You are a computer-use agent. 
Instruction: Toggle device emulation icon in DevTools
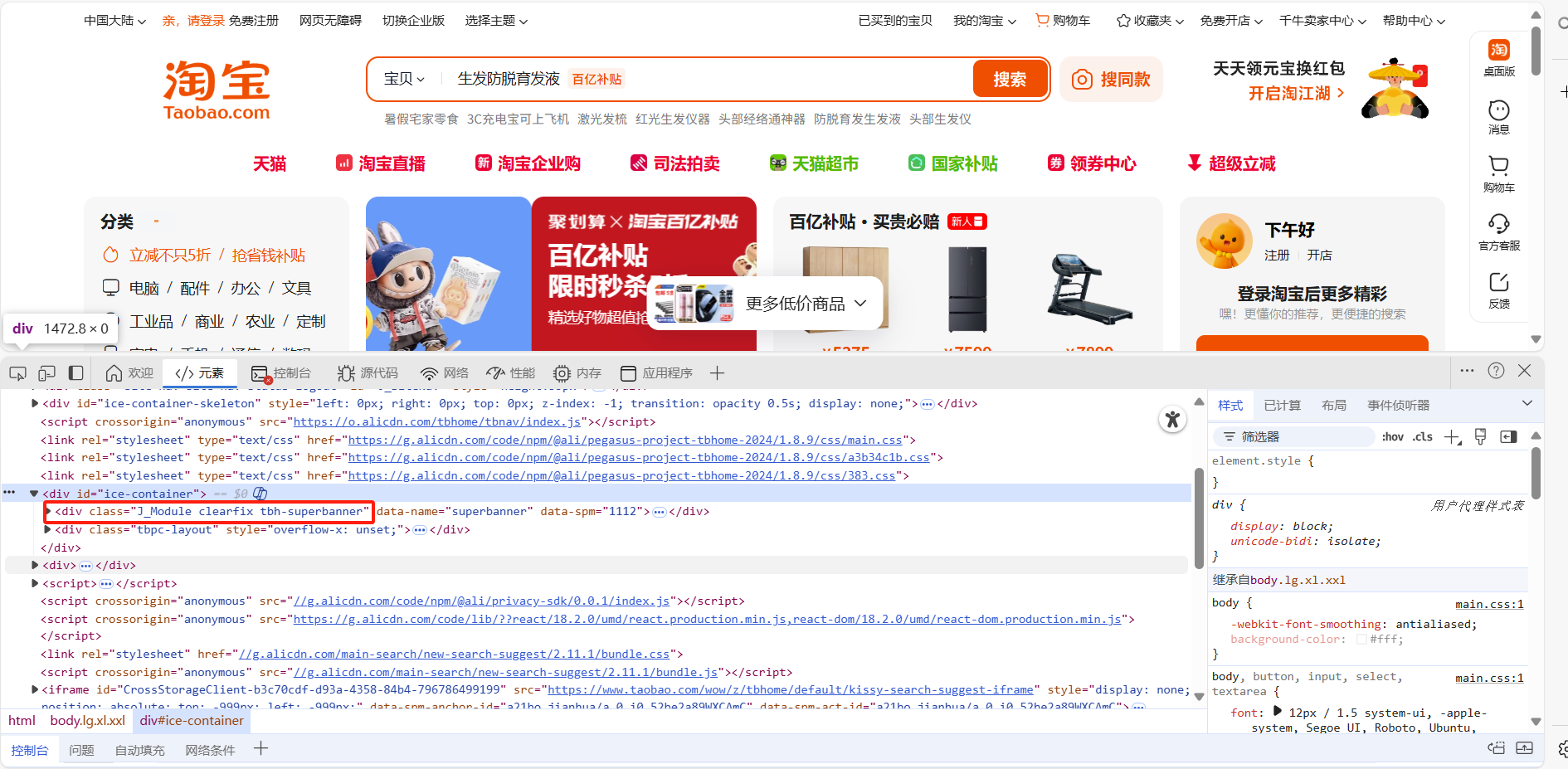coord(47,373)
